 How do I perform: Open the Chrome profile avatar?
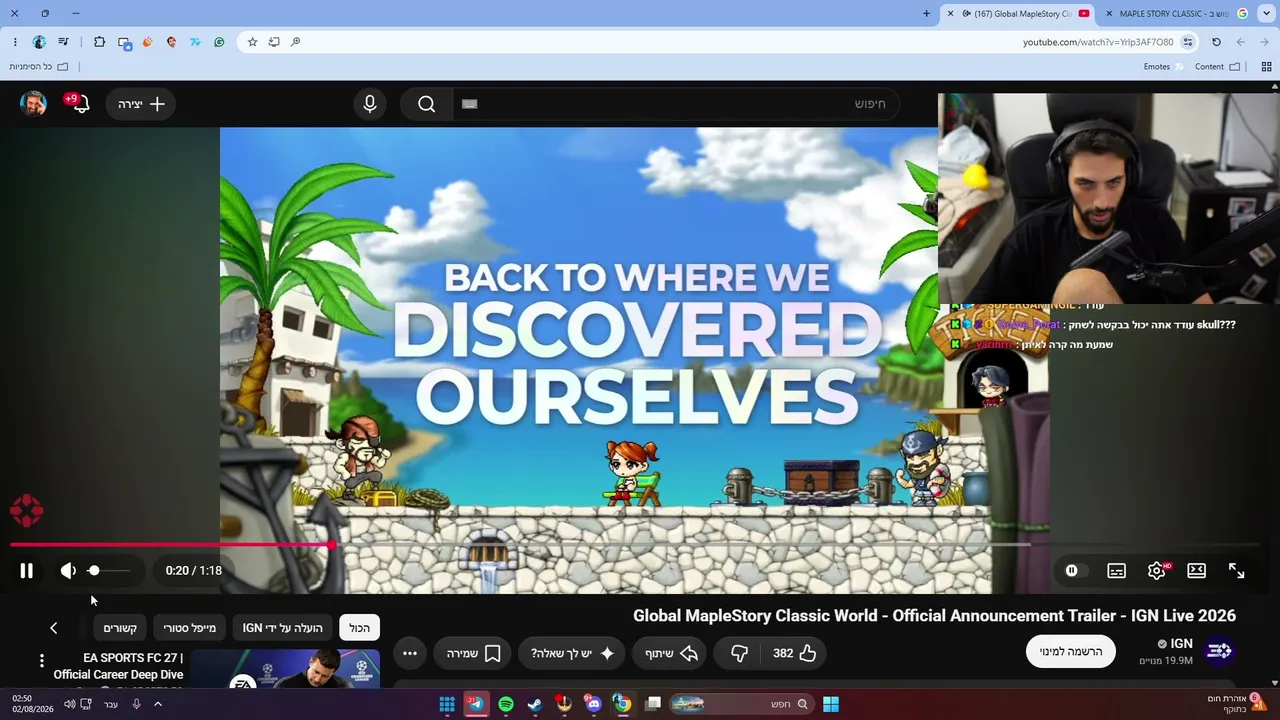(x=39, y=42)
